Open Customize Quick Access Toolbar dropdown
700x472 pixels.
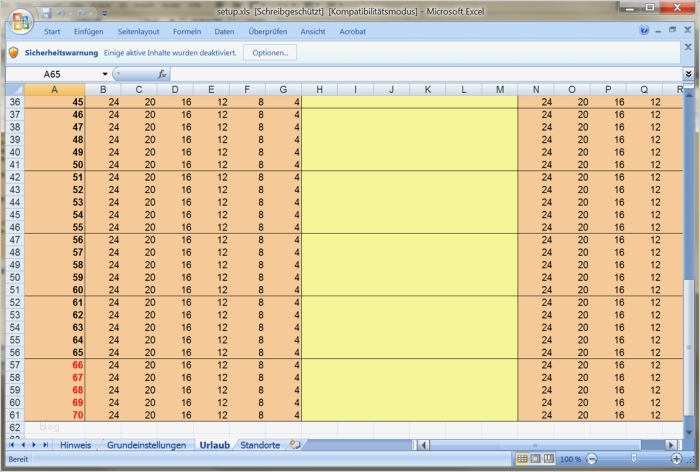click(x=104, y=14)
